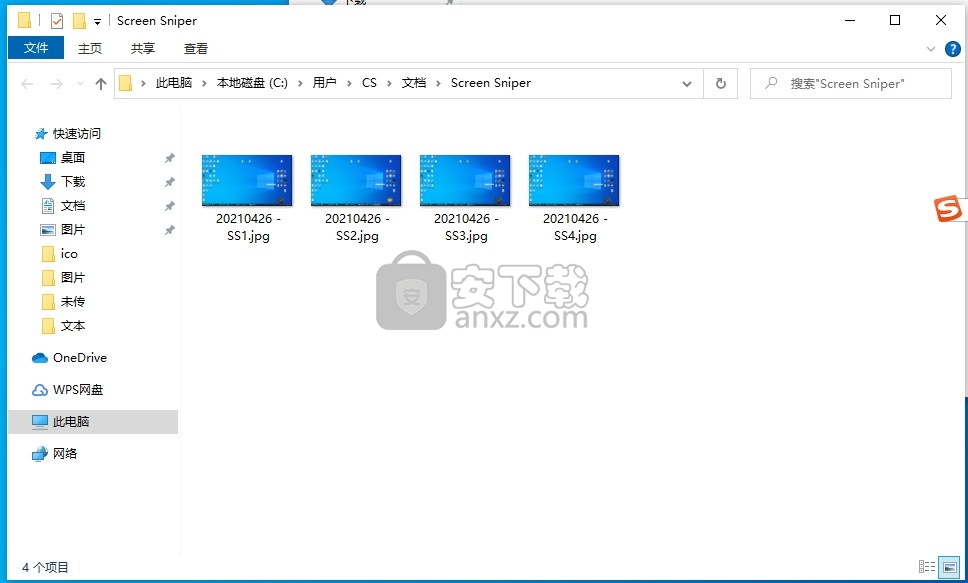Go forward with the right arrow
This screenshot has width=968, height=583.
56,83
